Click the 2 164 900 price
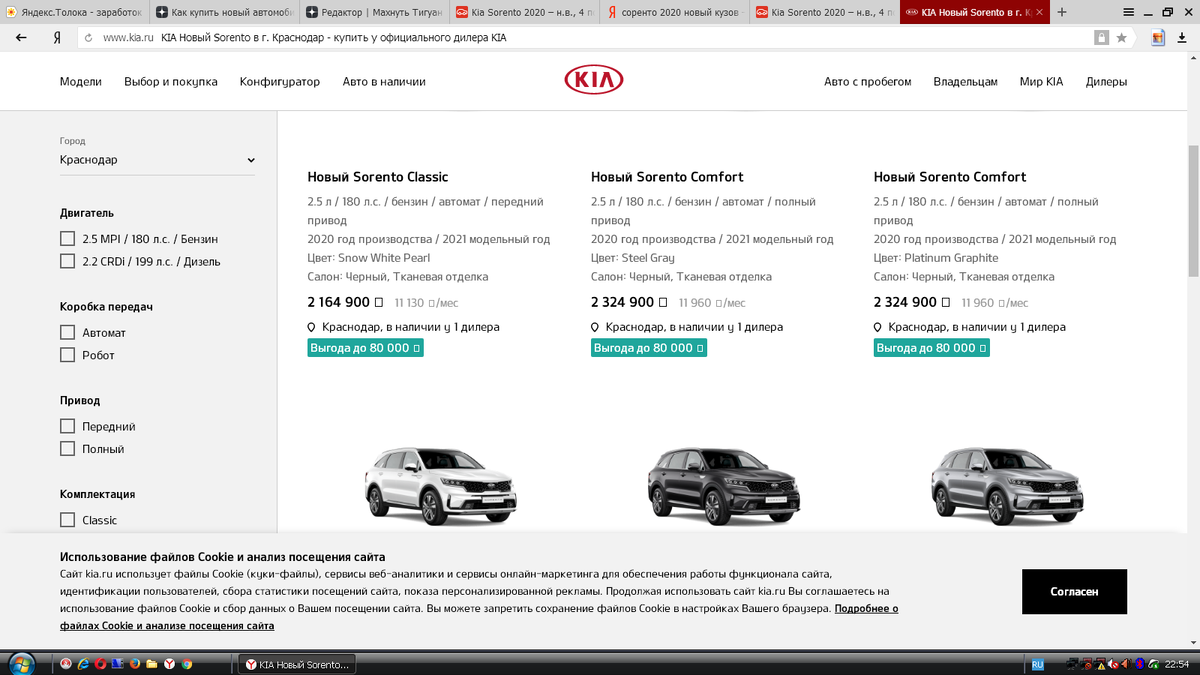The height and width of the screenshot is (675, 1200). pyautogui.click(x=345, y=302)
